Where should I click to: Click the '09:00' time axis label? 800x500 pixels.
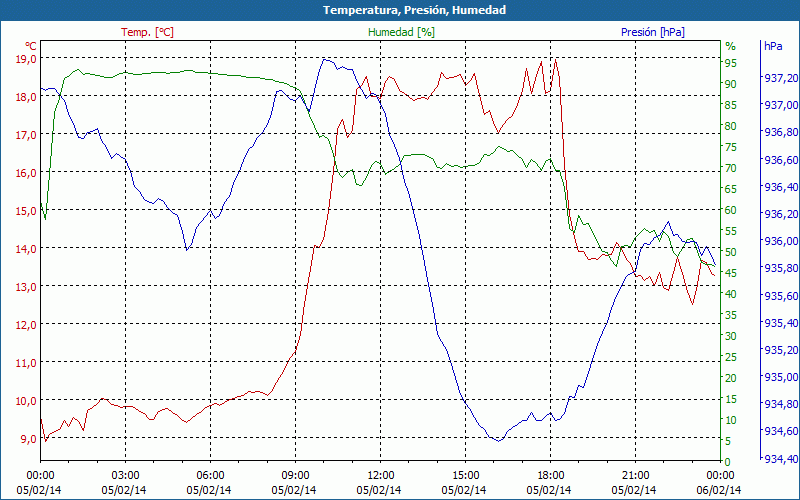pos(295,476)
